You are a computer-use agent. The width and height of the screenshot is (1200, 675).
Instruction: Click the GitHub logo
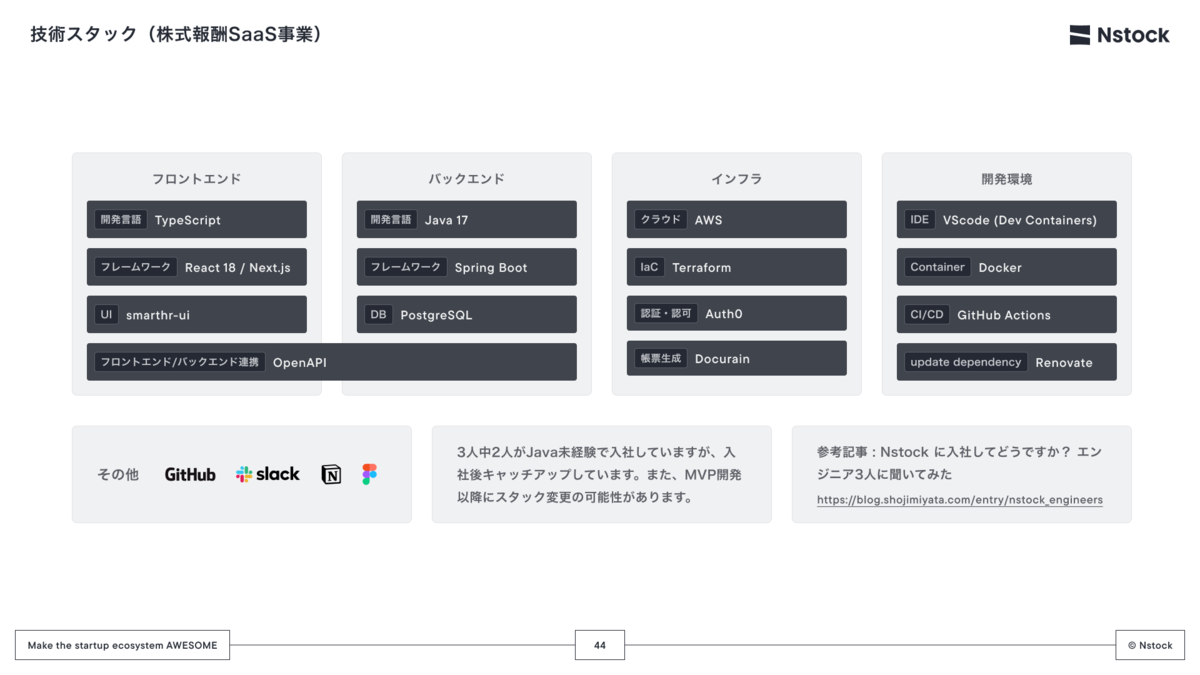190,475
